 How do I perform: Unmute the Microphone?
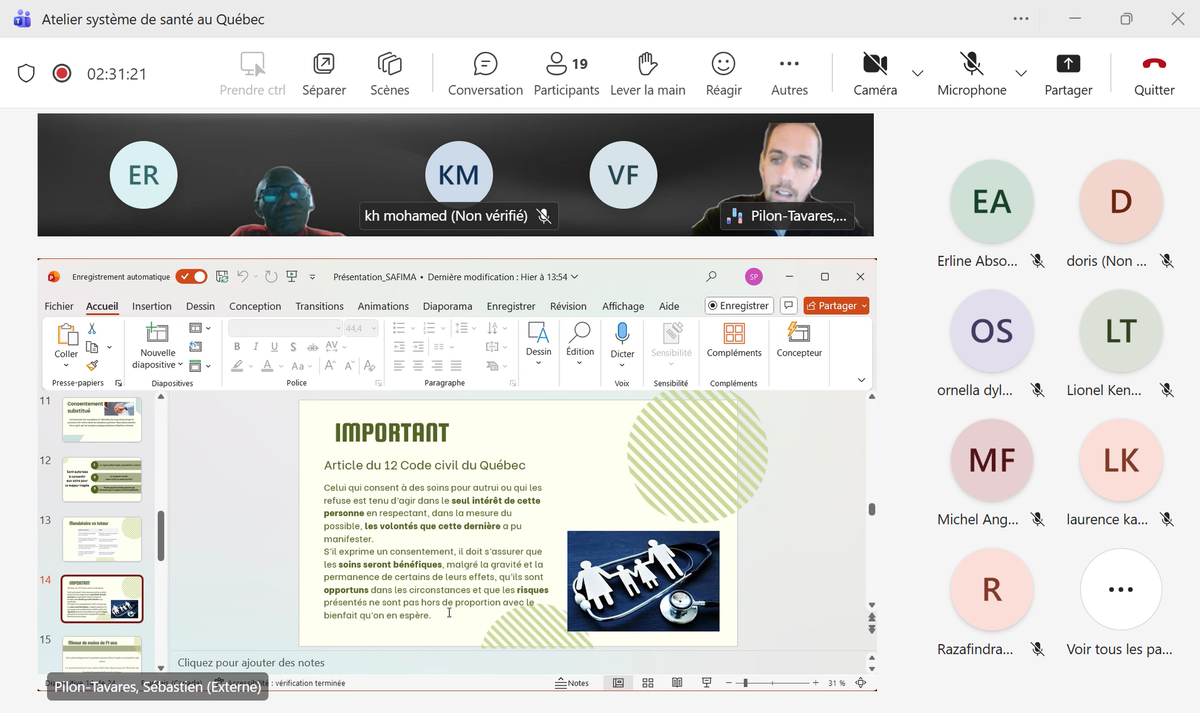point(971,74)
